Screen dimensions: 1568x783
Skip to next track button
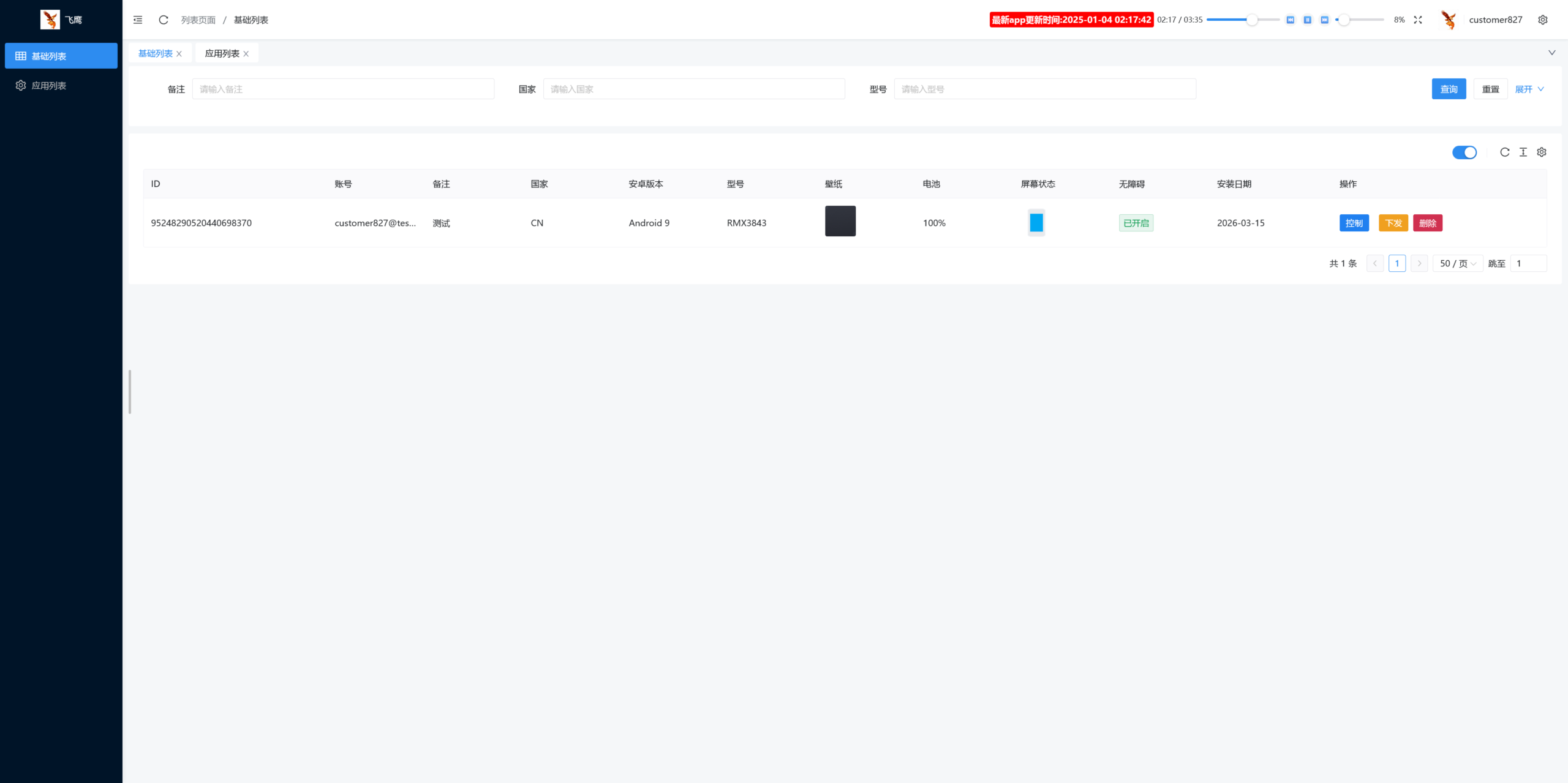point(1324,20)
